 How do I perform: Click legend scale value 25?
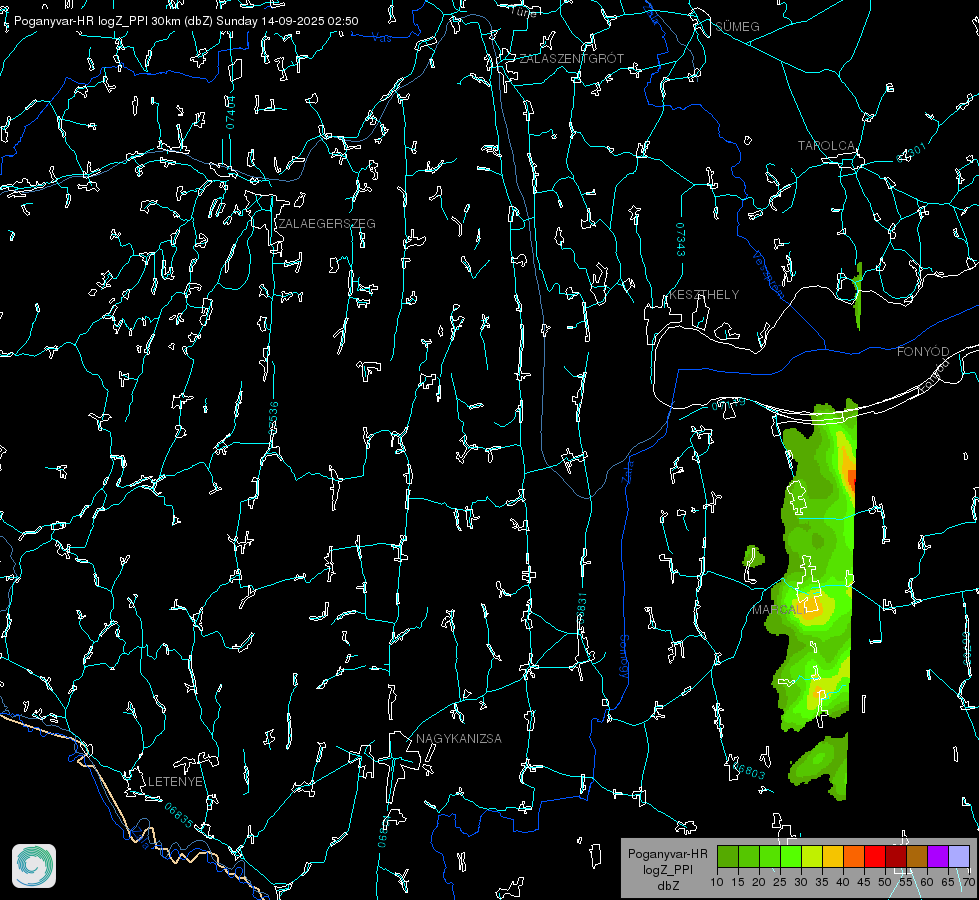point(780,883)
